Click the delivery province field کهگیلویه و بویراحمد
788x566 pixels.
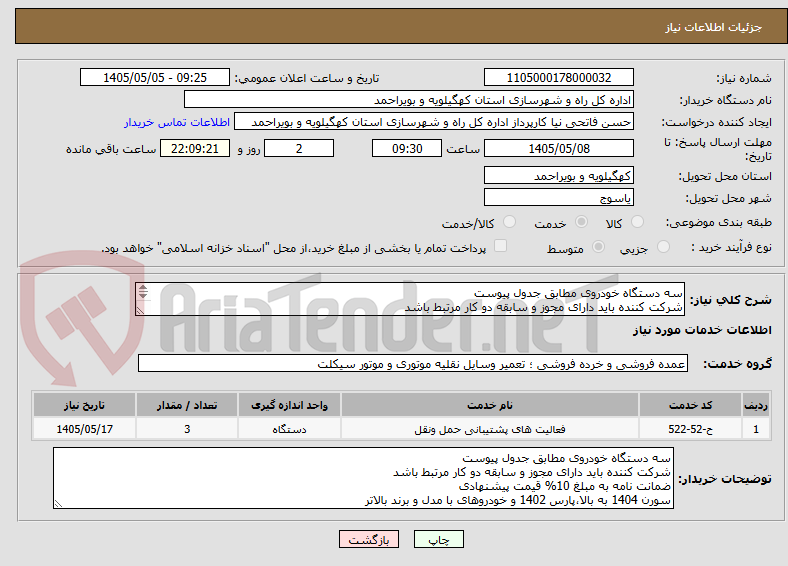(558, 175)
